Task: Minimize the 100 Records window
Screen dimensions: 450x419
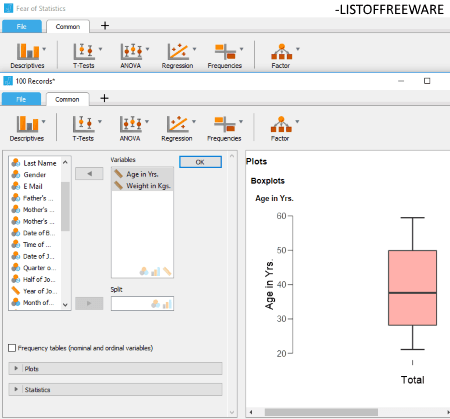Action: [401, 81]
